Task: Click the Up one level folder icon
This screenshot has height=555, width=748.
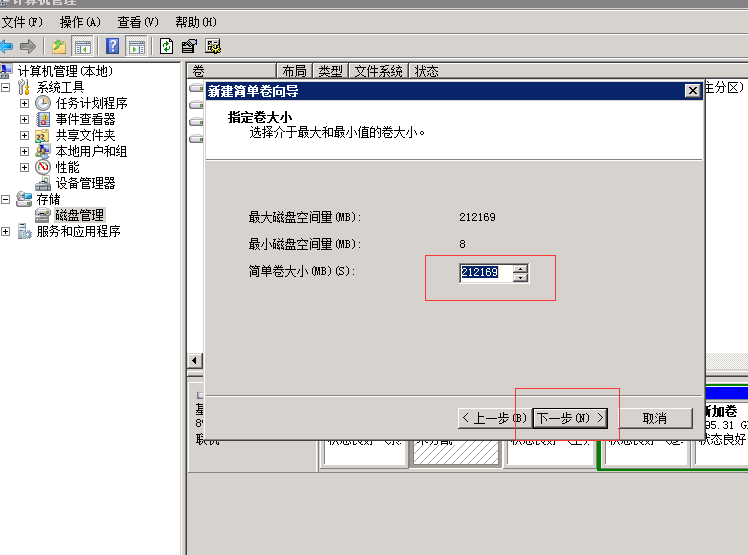Action: [59, 46]
